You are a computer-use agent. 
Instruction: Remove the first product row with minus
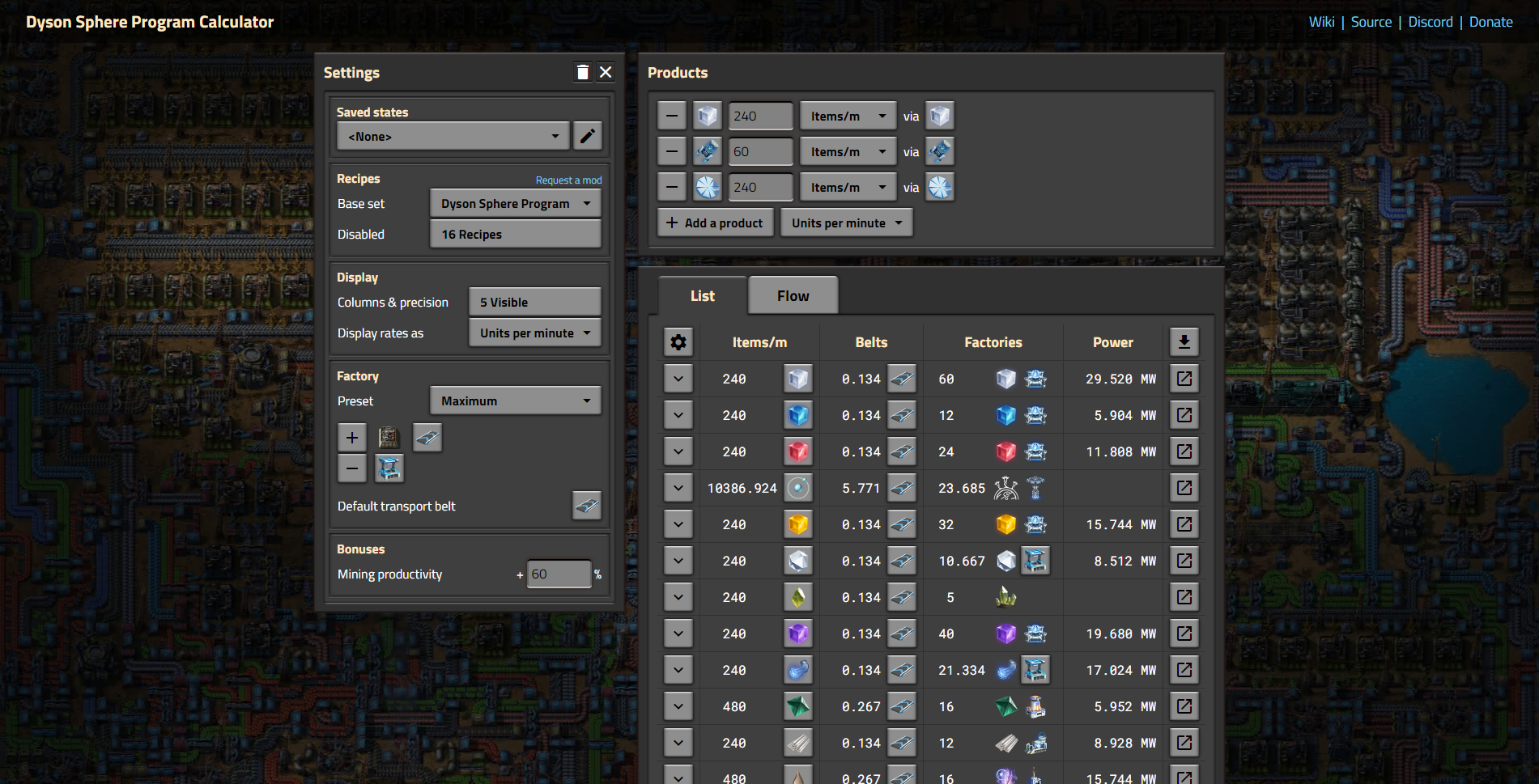672,116
